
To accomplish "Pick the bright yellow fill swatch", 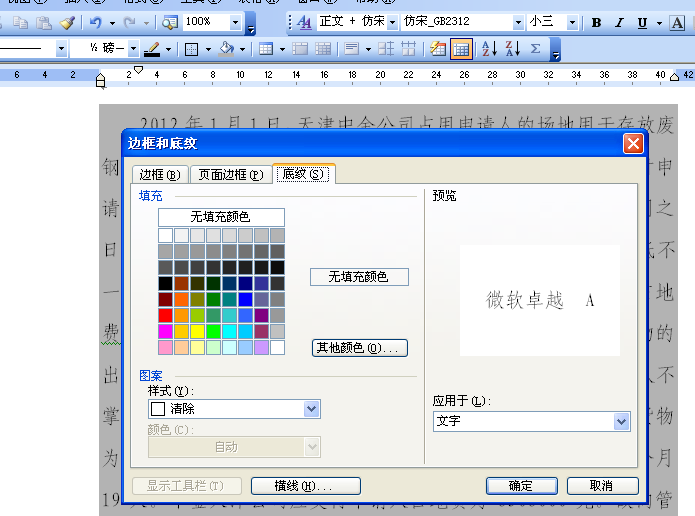I will pyautogui.click(x=197, y=331).
